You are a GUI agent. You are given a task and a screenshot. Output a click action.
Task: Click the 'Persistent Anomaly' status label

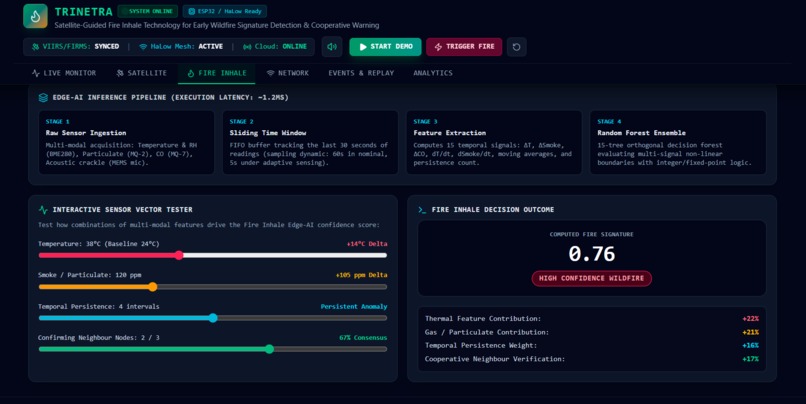[354, 306]
